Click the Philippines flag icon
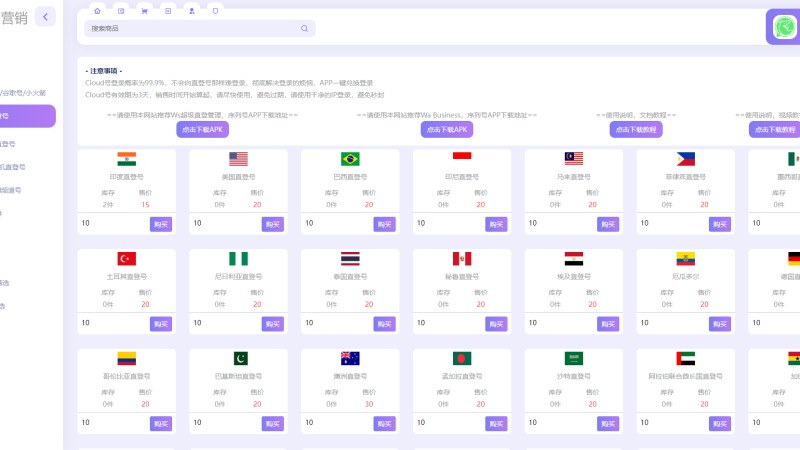This screenshot has width=800, height=450. [x=685, y=159]
